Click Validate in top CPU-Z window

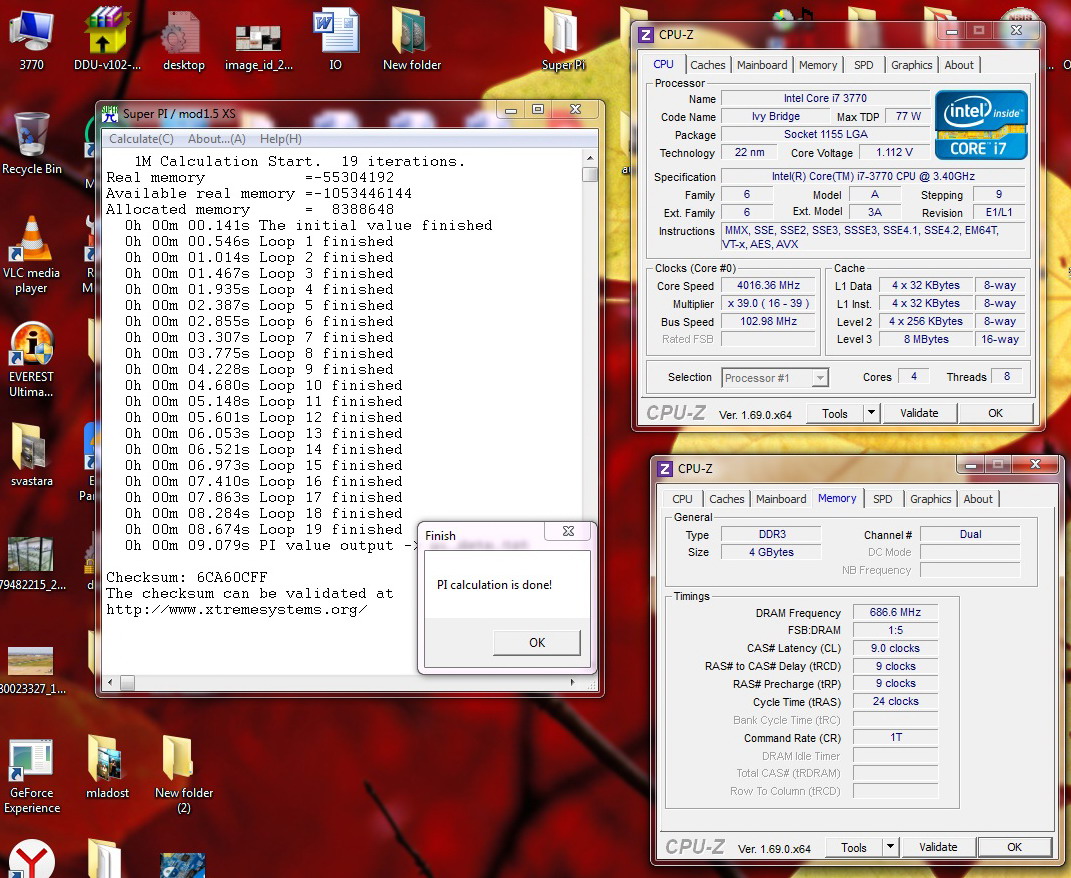(919, 413)
